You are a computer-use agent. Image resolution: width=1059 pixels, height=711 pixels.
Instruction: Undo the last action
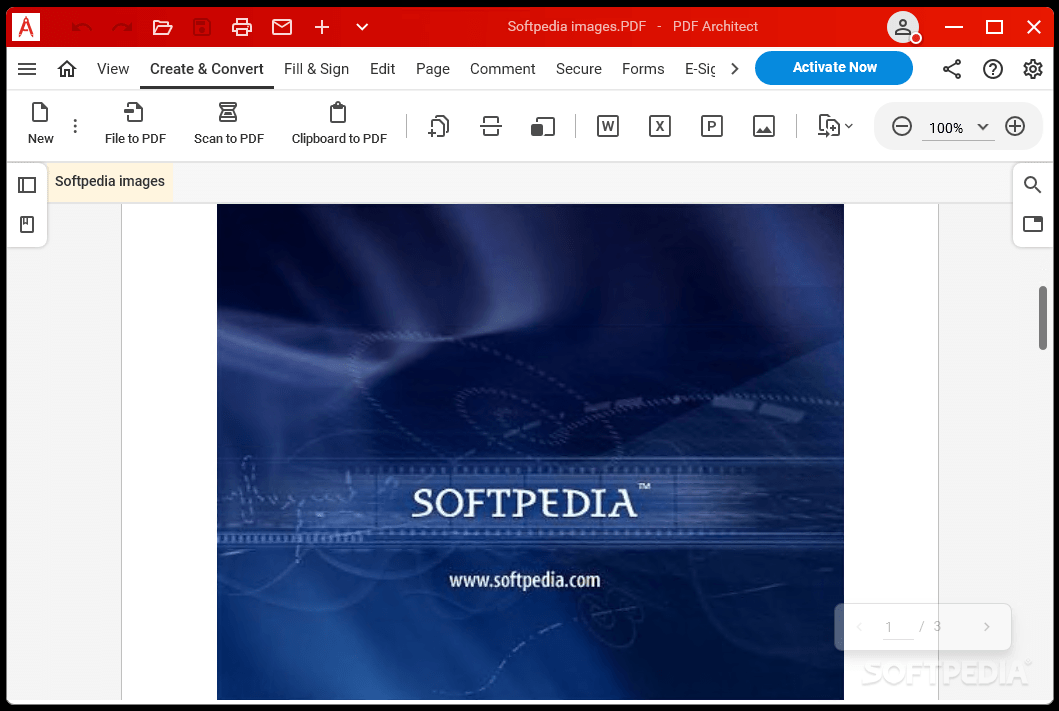[x=82, y=27]
